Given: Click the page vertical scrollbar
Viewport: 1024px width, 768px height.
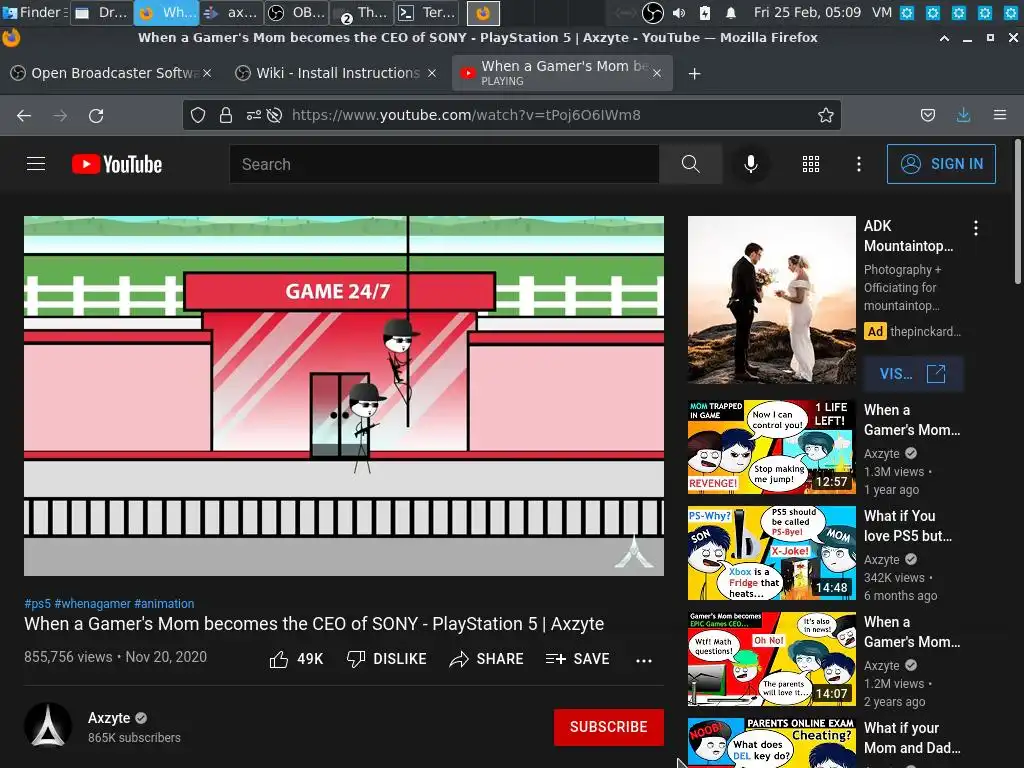Looking at the screenshot, I should pos(1018,212).
